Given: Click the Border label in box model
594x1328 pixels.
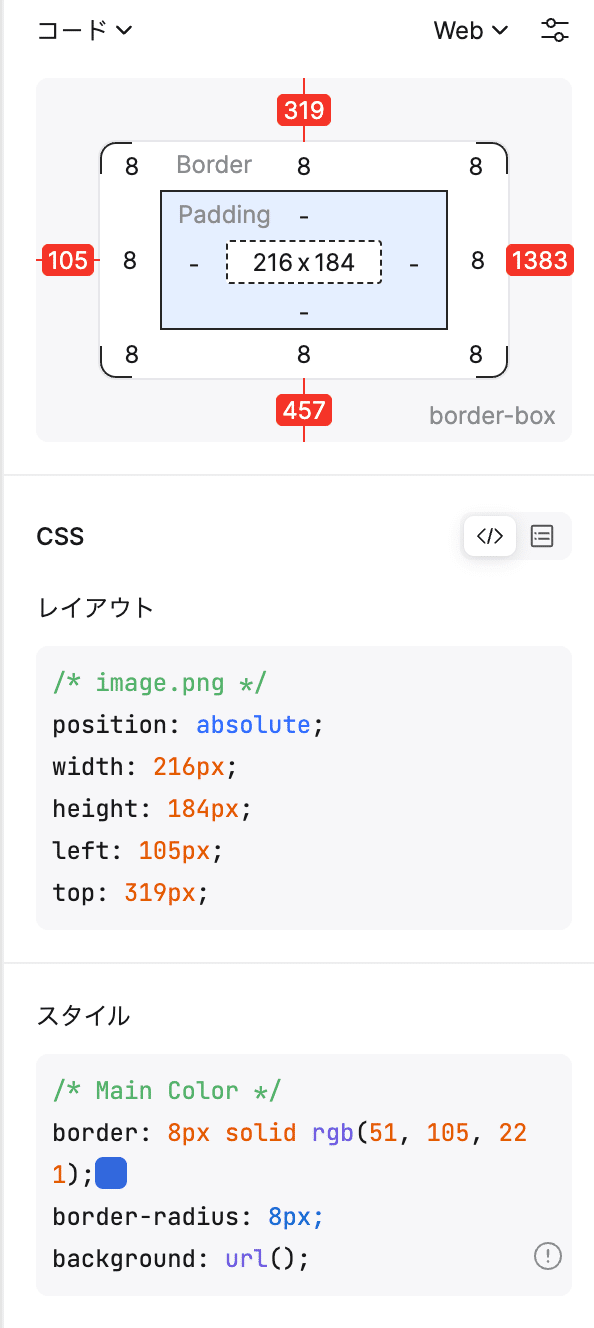Looking at the screenshot, I should (x=214, y=165).
